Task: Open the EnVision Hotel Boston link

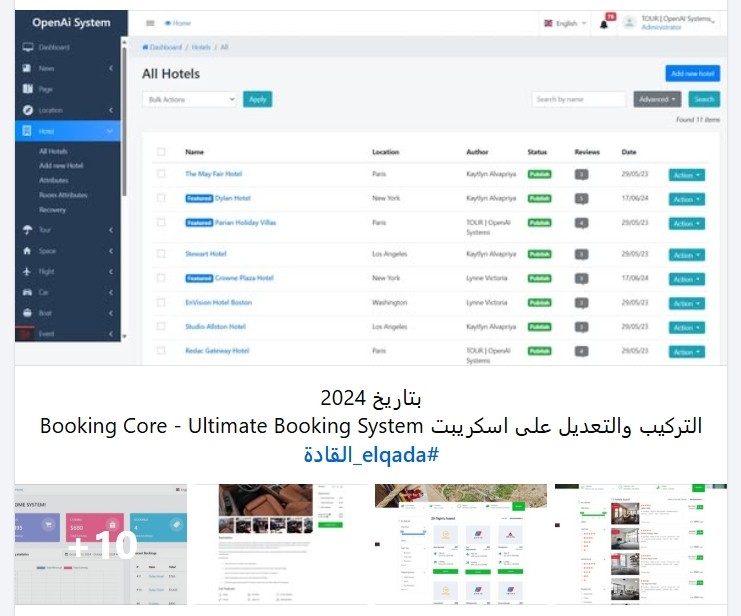Action: 218,302
